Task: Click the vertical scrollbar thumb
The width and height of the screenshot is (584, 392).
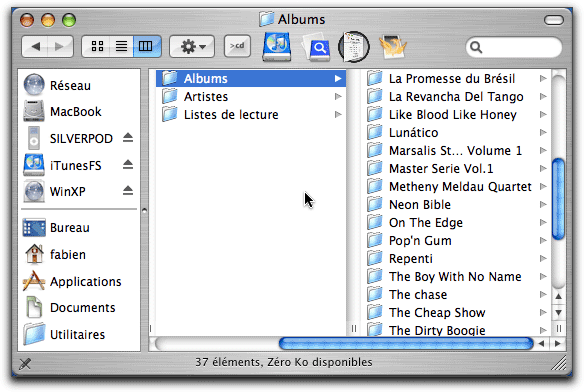Action: 558,199
